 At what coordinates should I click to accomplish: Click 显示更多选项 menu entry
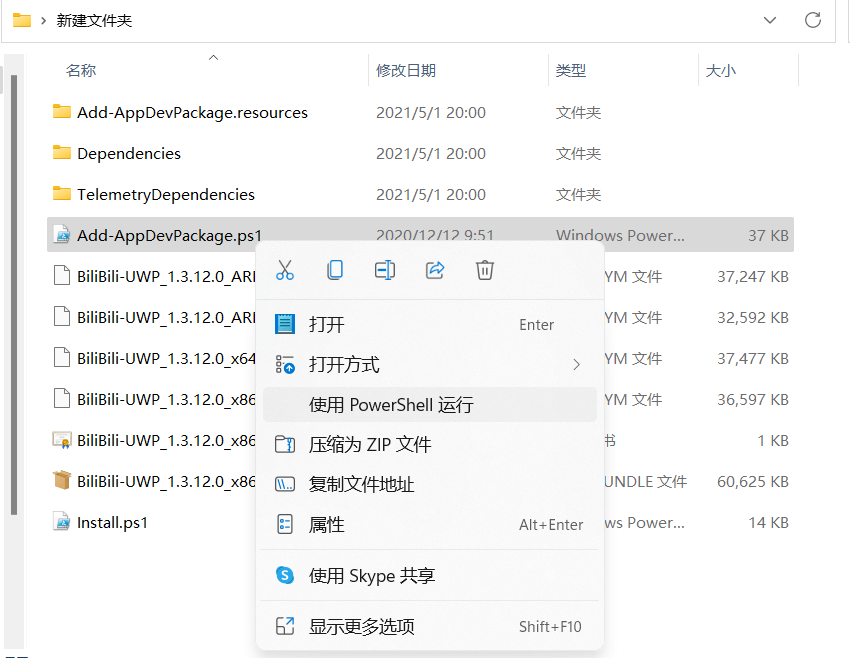point(429,627)
